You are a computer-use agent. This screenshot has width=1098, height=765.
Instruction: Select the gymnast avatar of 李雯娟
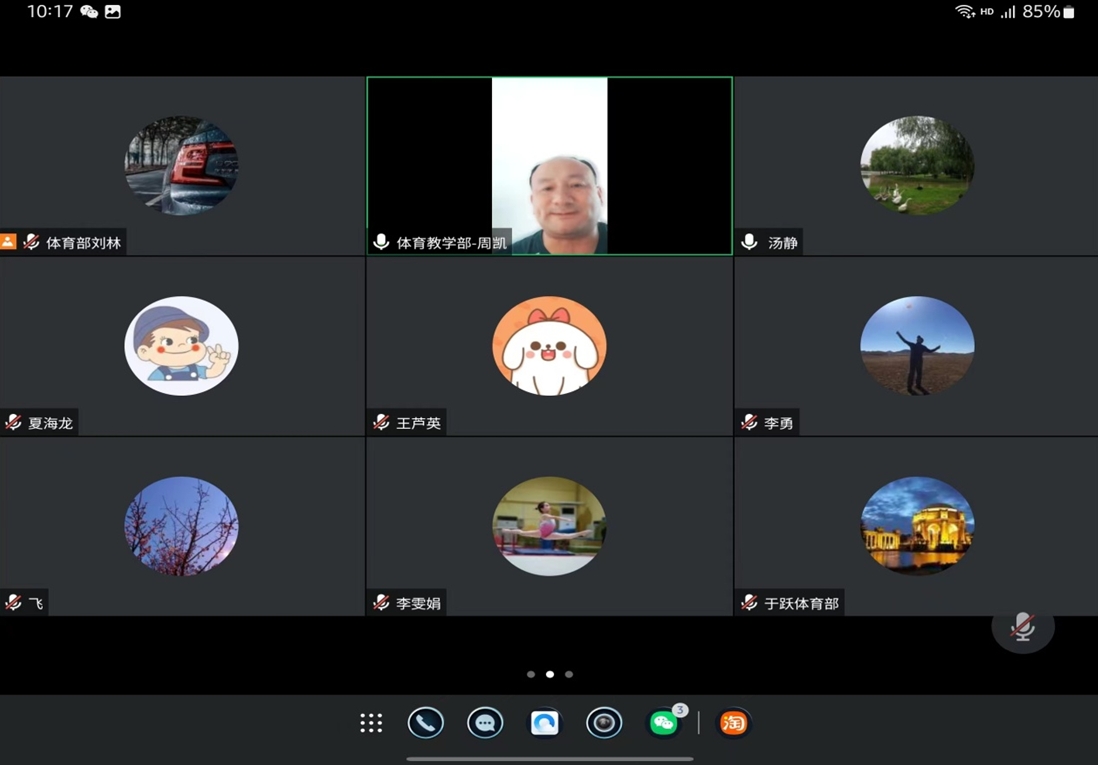[x=550, y=526]
